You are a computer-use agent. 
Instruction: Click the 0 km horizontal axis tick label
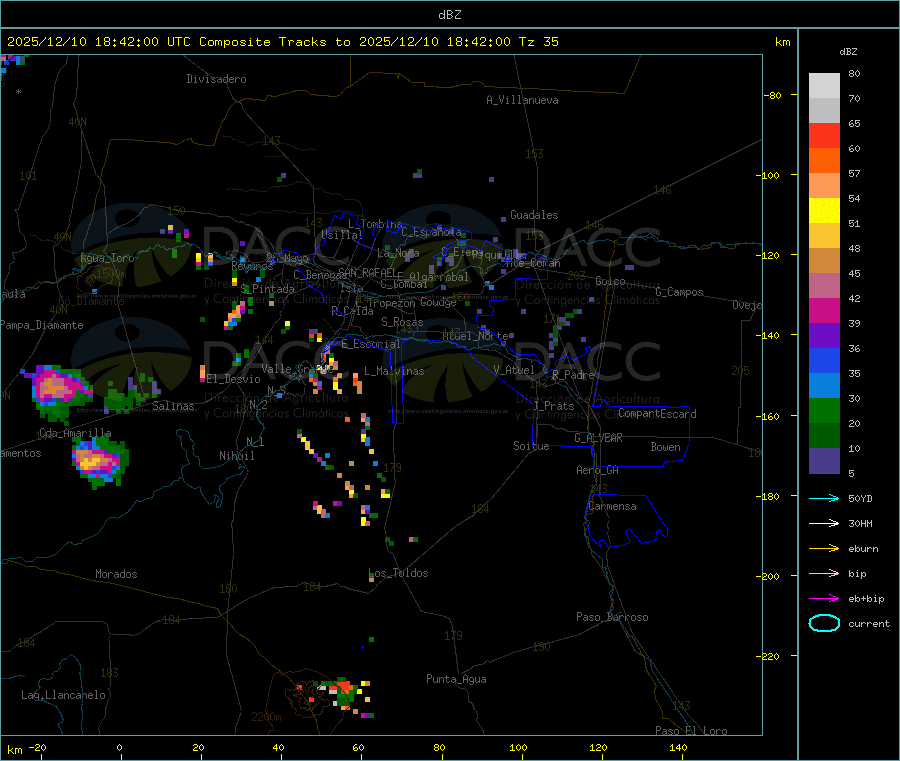119,747
